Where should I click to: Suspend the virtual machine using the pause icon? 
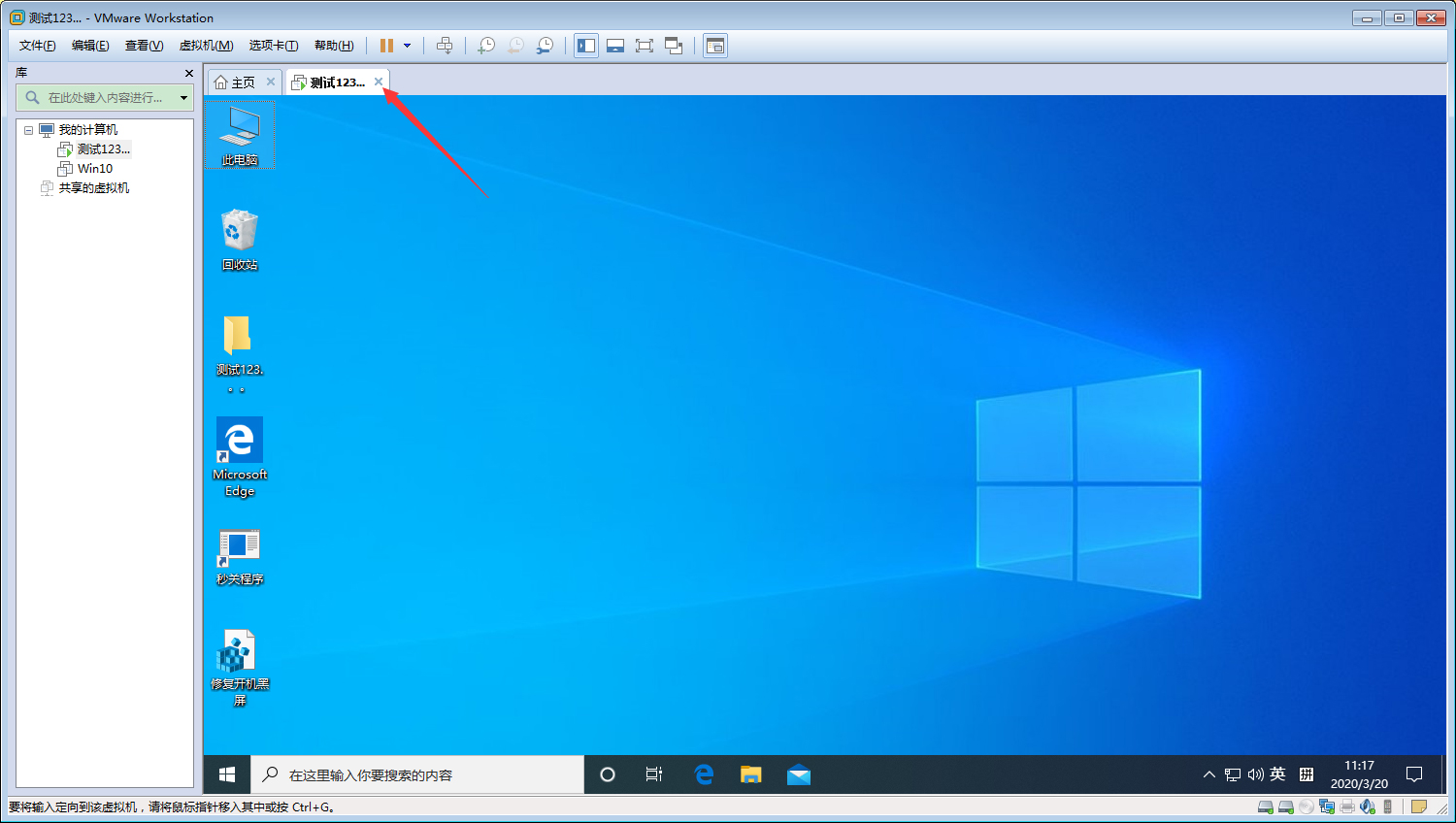(x=385, y=46)
